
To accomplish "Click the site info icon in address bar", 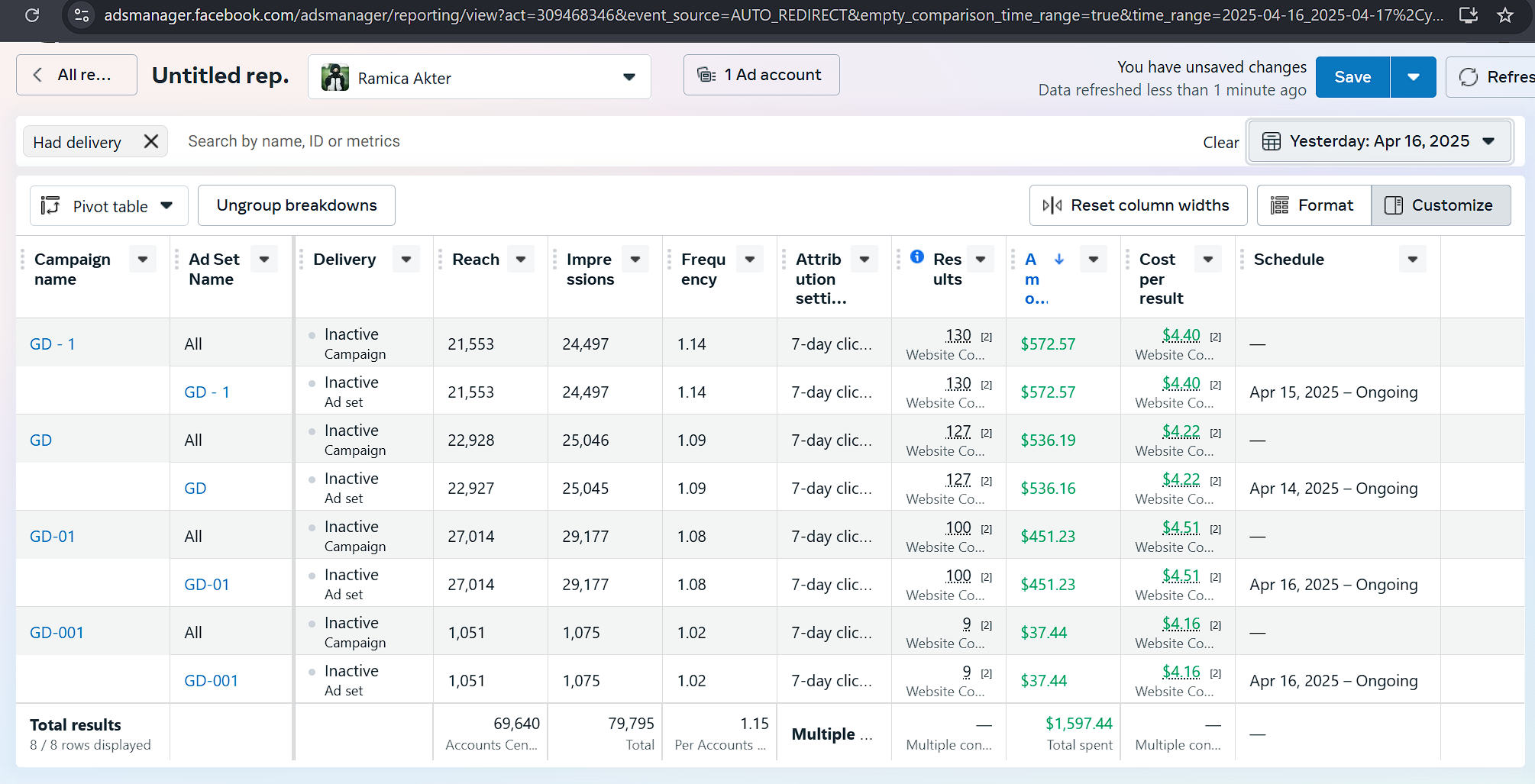I will point(82,15).
